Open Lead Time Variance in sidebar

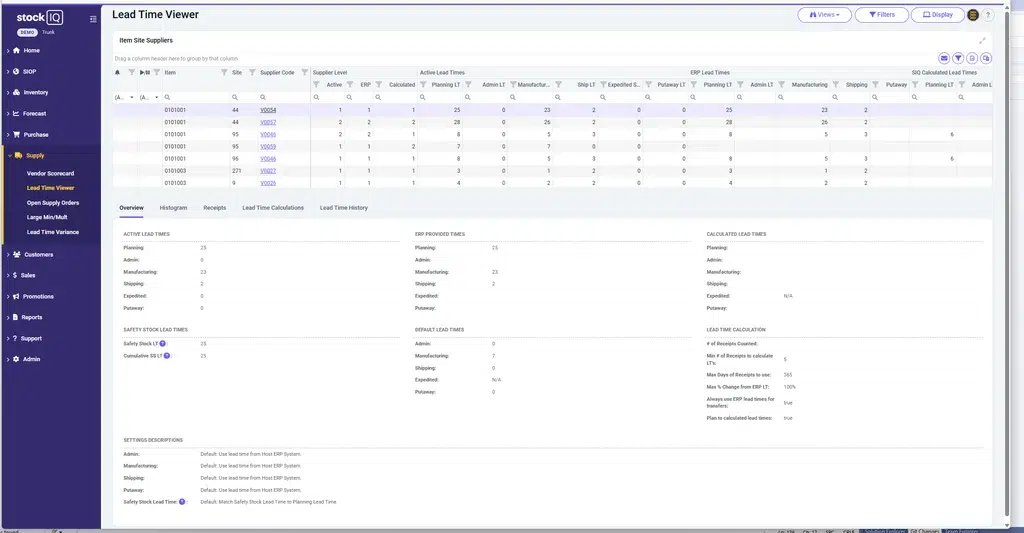tap(53, 232)
